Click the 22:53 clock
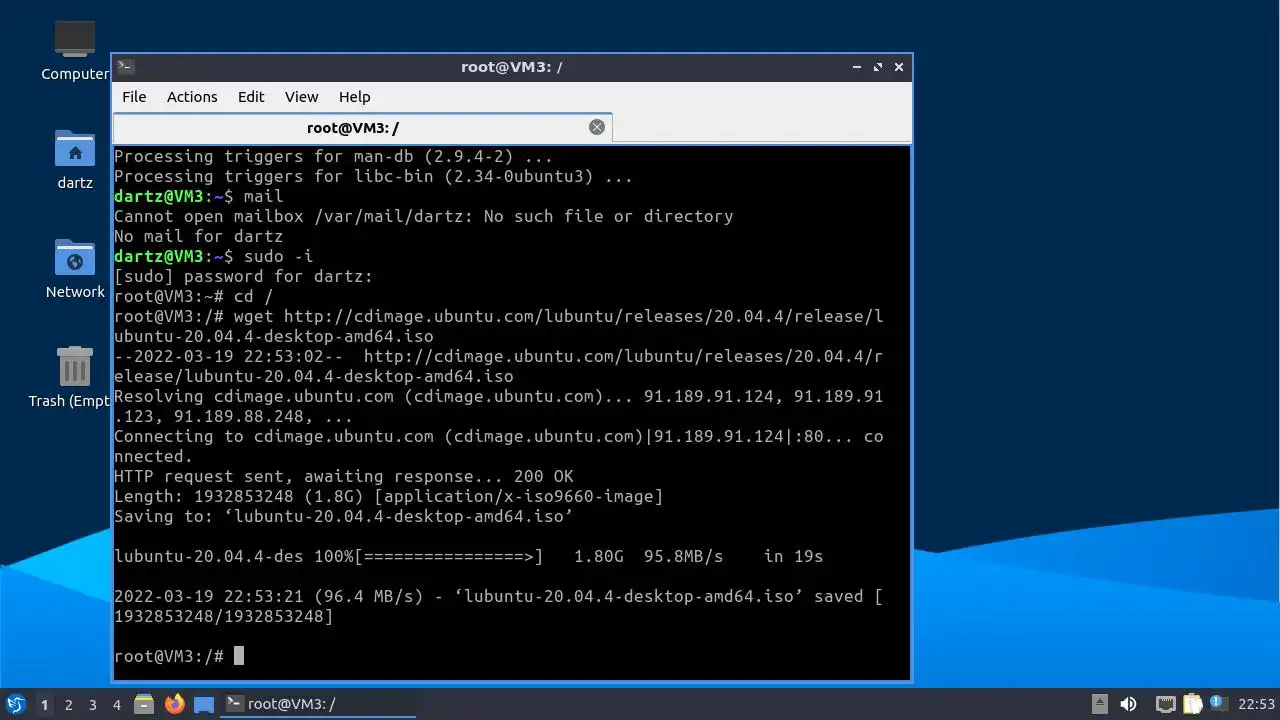 point(1257,704)
